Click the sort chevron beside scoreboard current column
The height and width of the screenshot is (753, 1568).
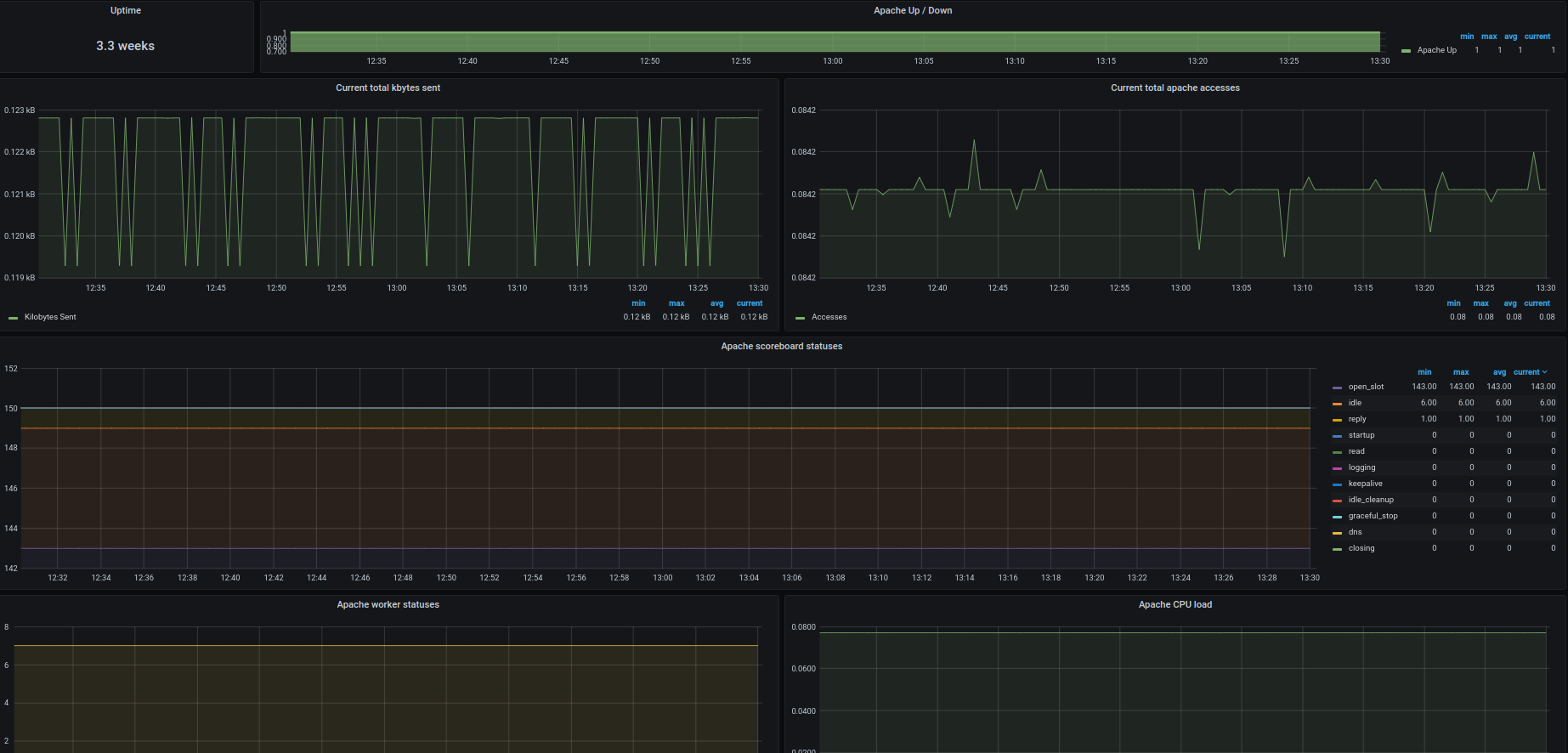[x=1544, y=372]
